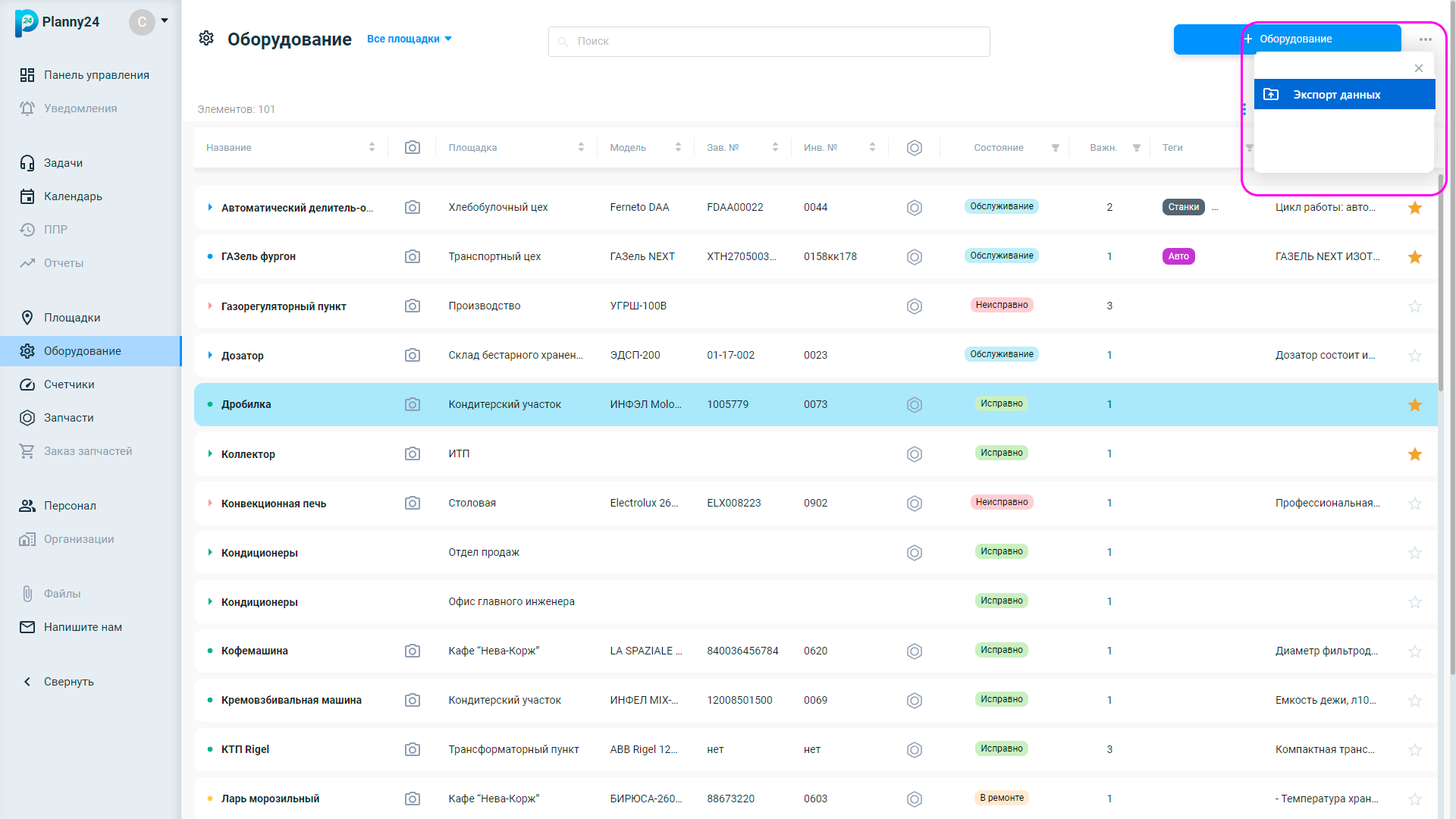Viewport: 1456px width, 819px height.
Task: Click spare parts column header hexagon icon
Action: point(915,148)
